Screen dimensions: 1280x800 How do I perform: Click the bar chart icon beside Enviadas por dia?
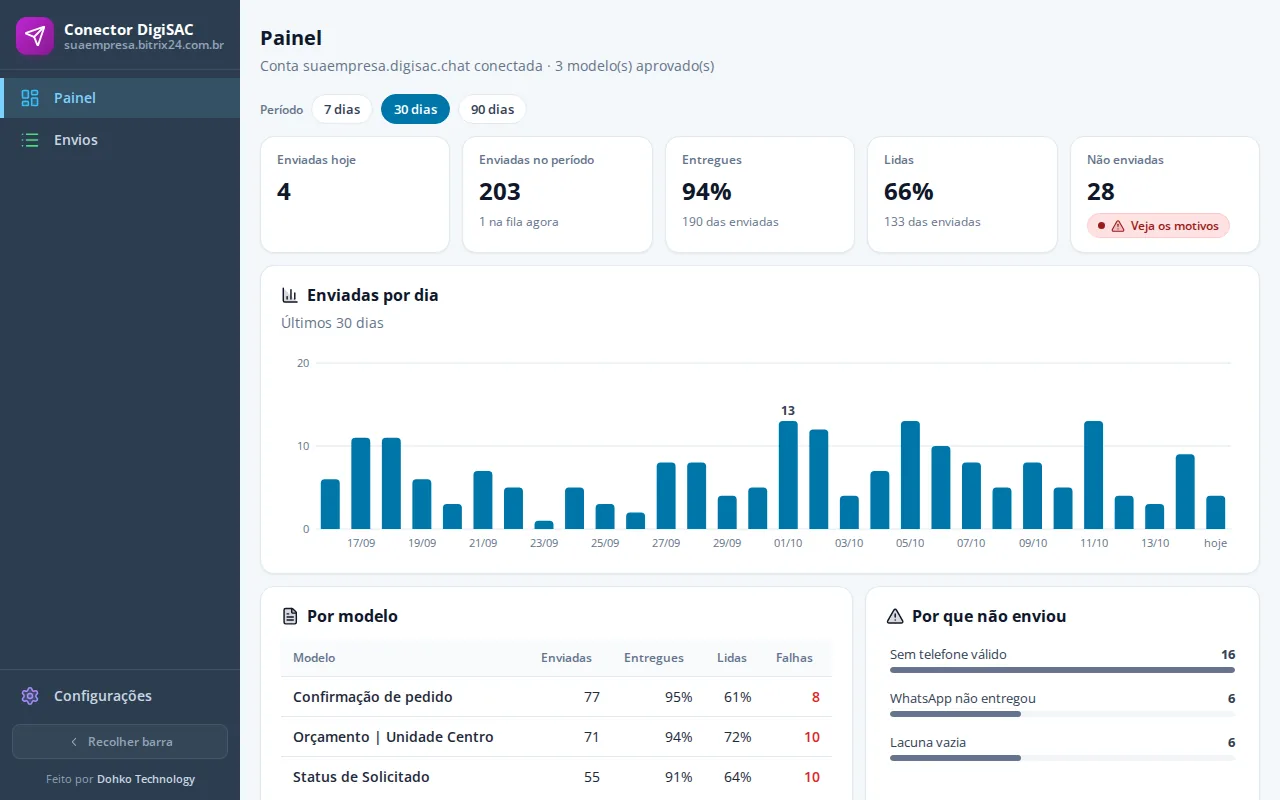(290, 295)
